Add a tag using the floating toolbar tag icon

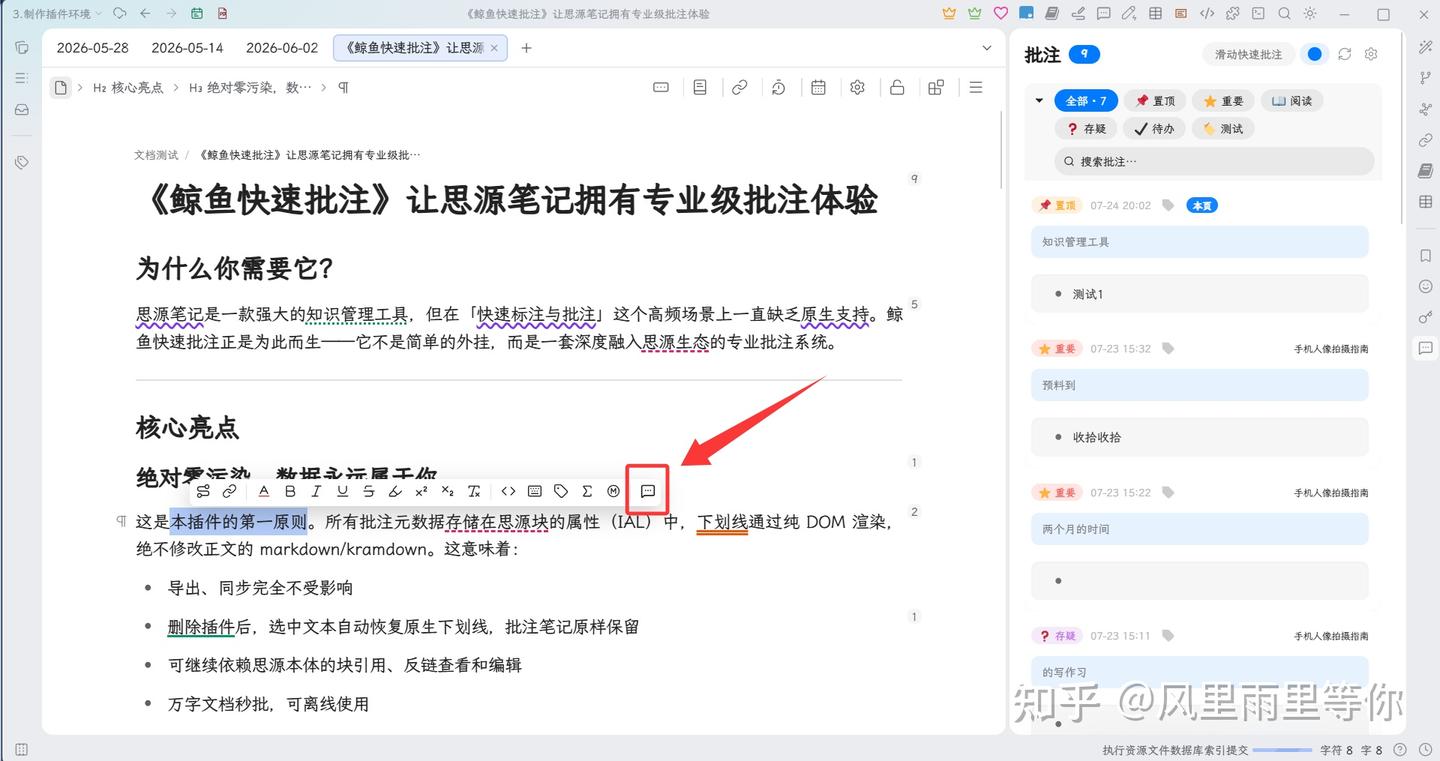561,491
